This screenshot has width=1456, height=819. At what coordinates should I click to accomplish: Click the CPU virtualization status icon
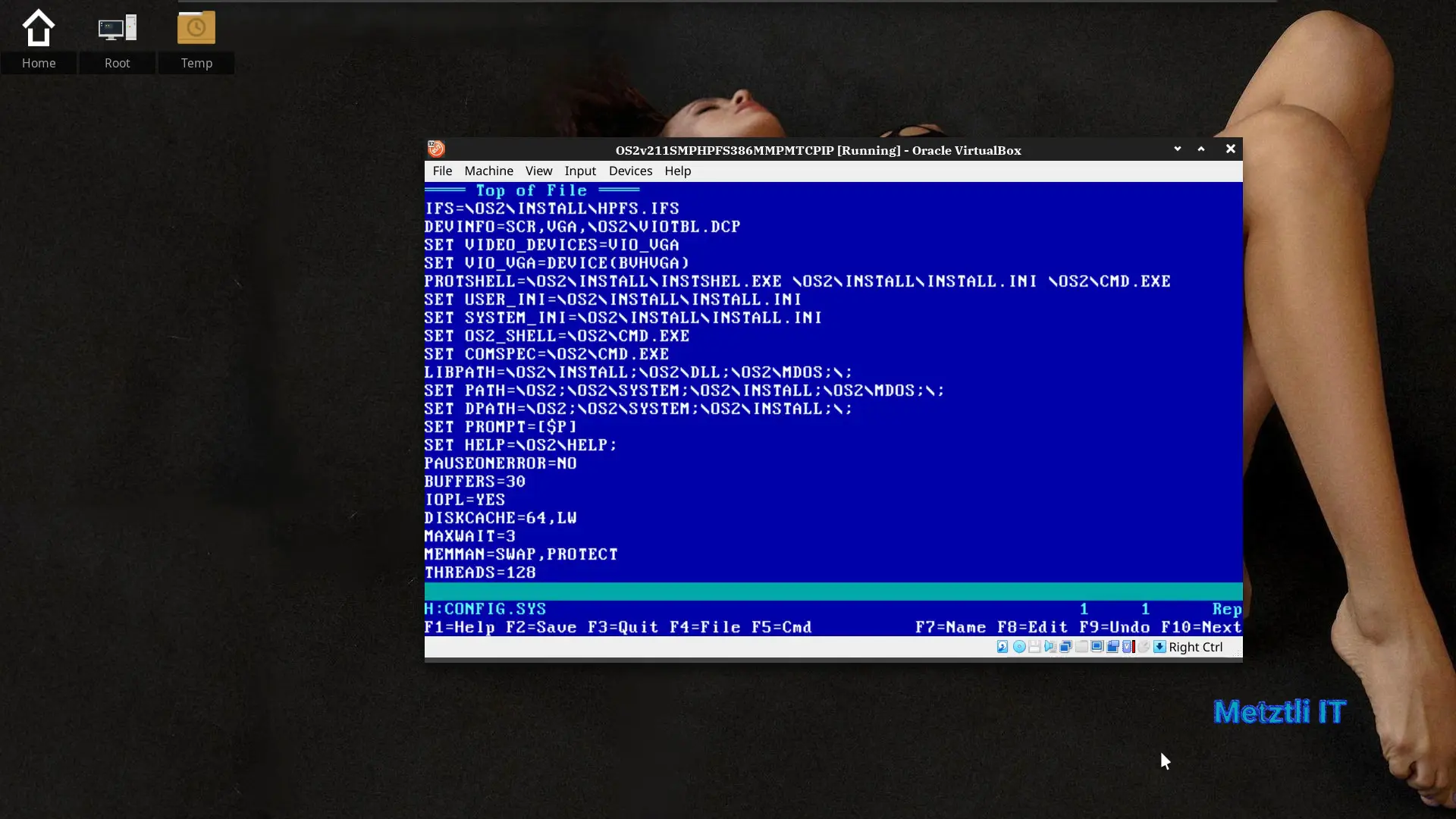click(x=1128, y=647)
